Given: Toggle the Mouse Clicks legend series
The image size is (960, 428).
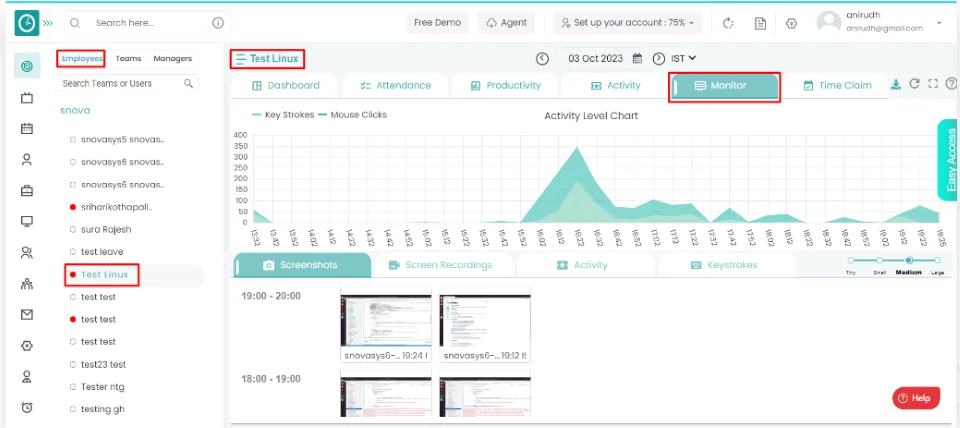Looking at the screenshot, I should (352, 115).
